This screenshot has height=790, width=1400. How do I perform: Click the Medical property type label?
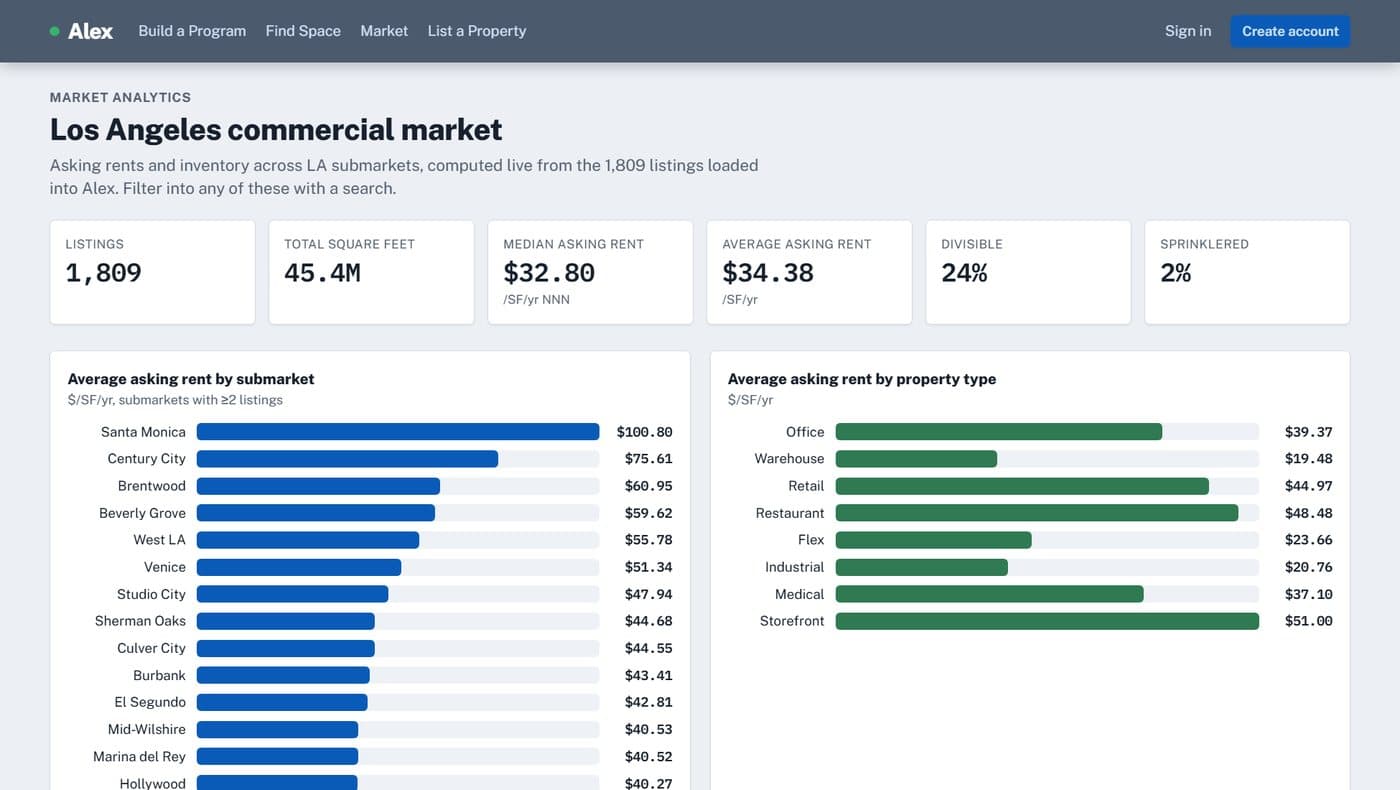(799, 594)
